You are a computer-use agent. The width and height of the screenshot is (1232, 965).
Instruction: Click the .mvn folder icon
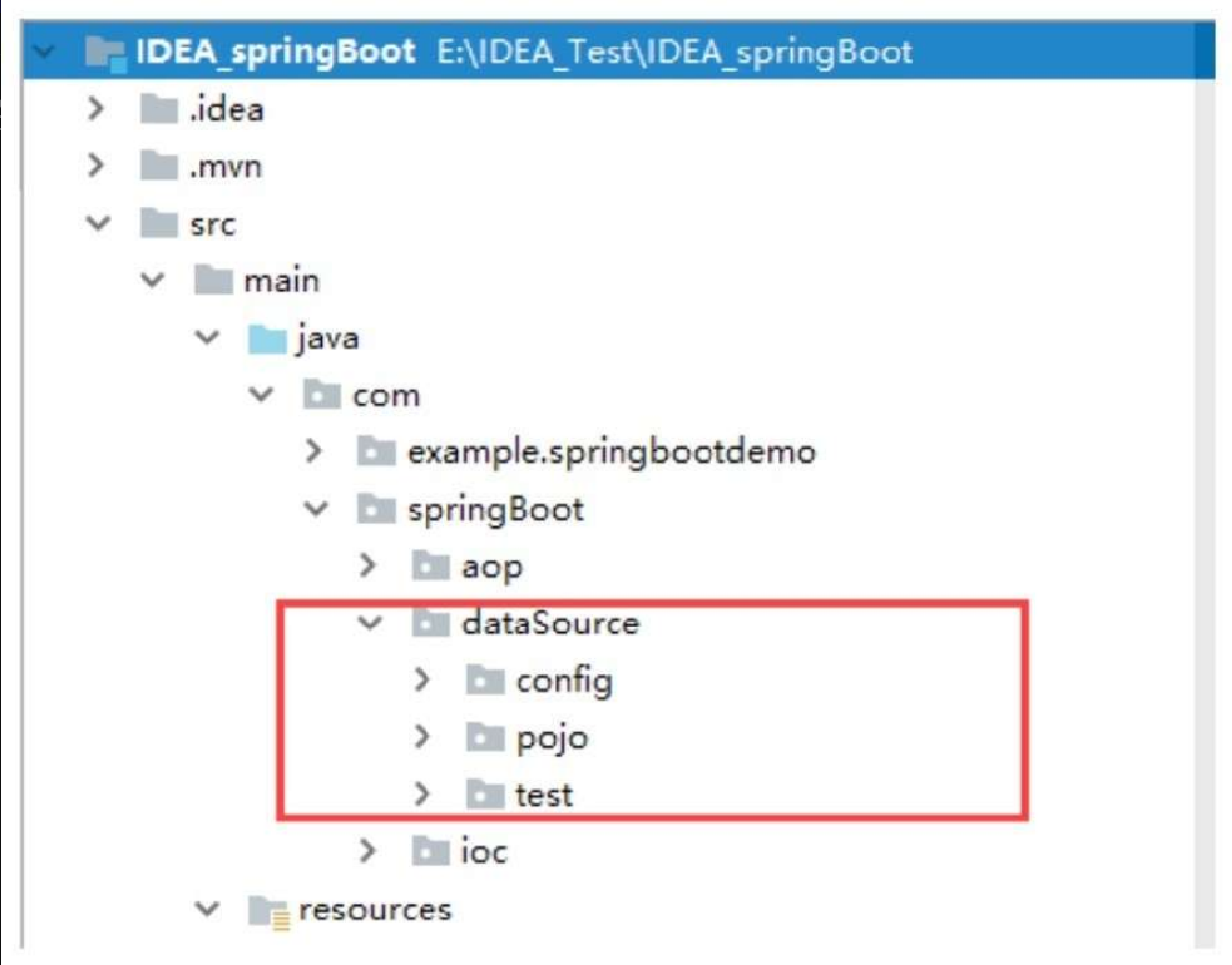click(158, 165)
